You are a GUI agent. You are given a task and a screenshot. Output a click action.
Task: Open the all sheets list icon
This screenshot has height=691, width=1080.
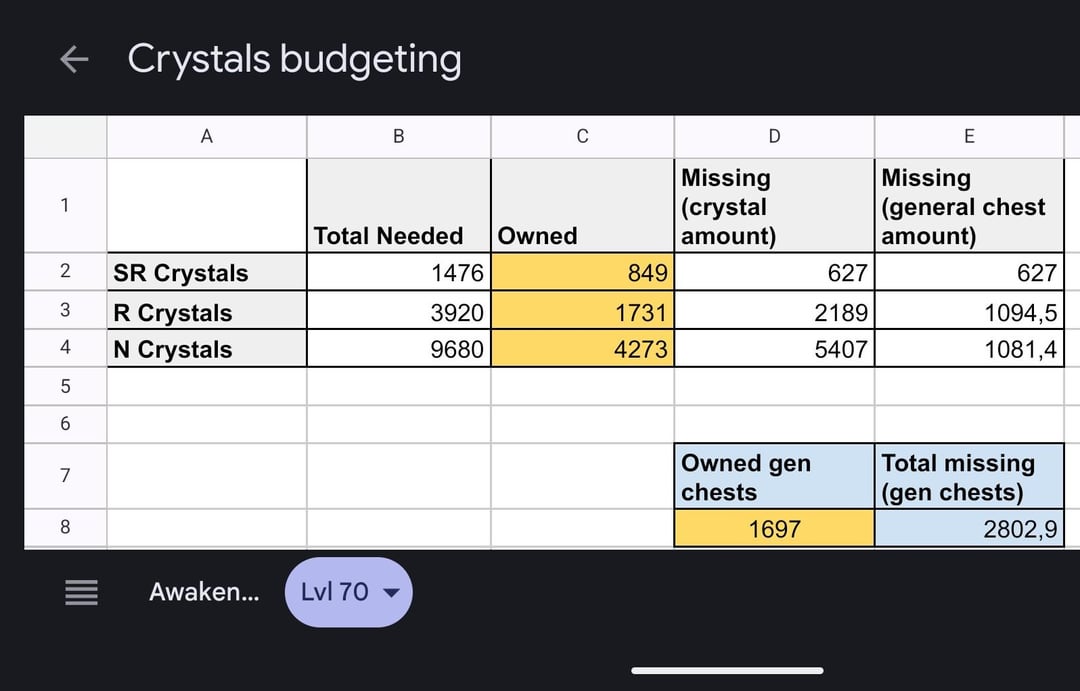(x=81, y=592)
